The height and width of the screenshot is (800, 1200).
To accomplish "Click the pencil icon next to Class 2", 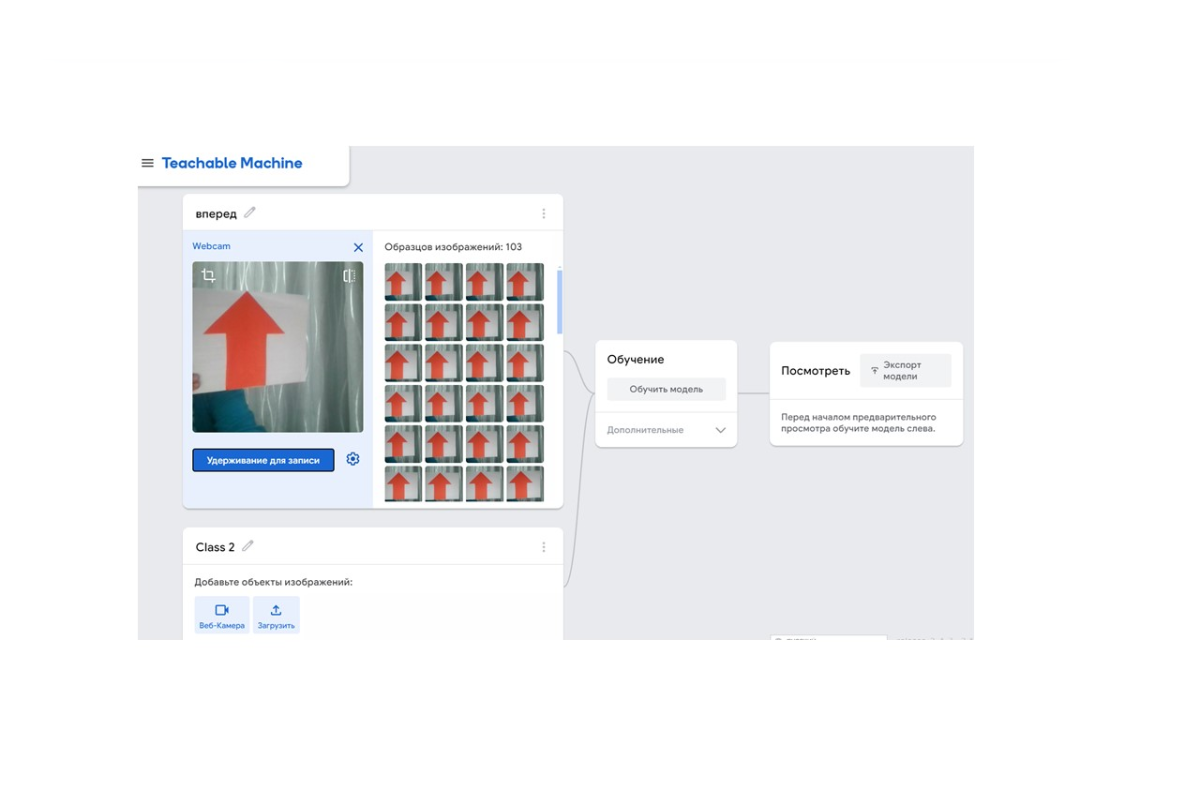I will (248, 546).
